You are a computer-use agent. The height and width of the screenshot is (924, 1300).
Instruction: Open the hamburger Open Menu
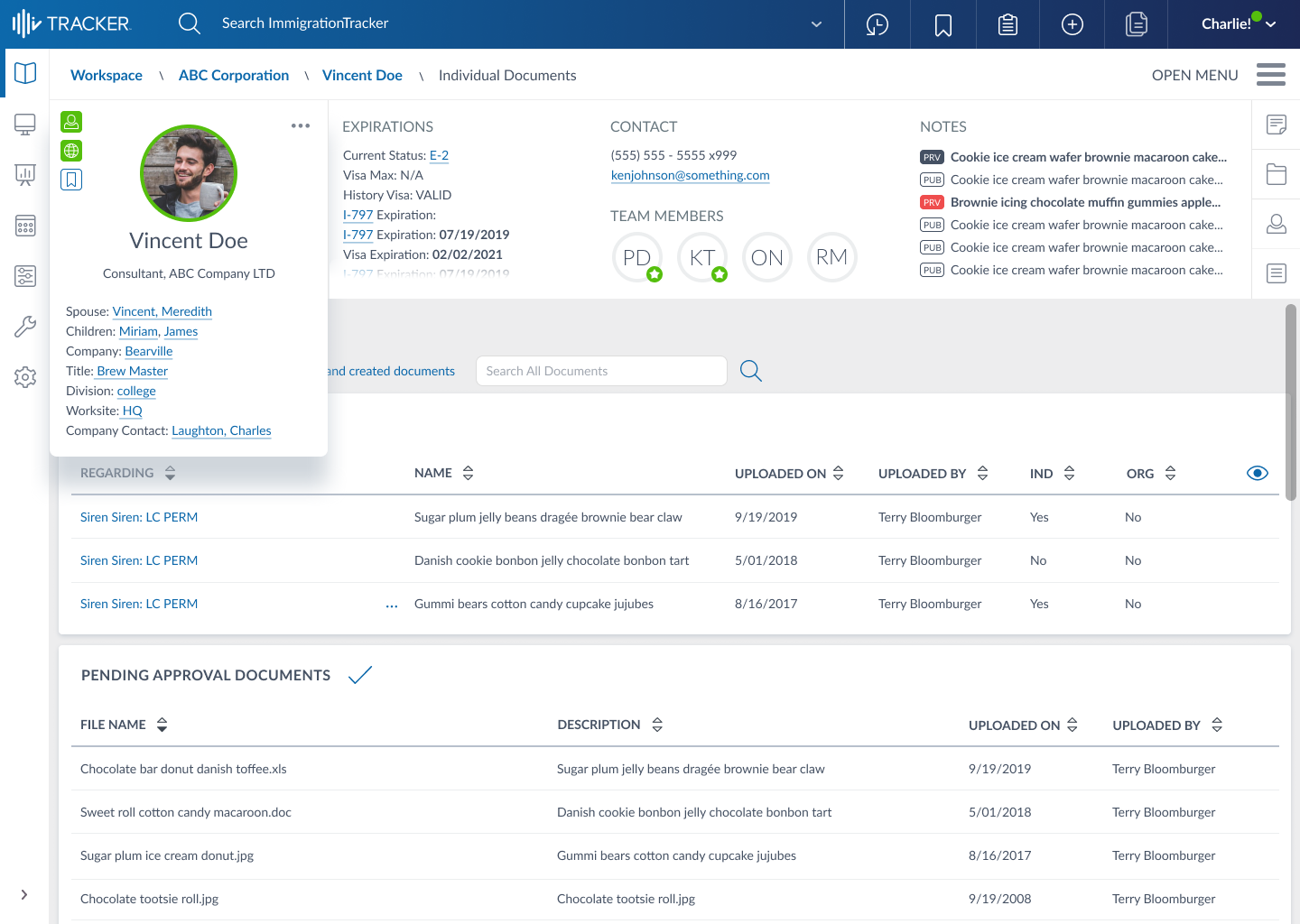click(1271, 75)
